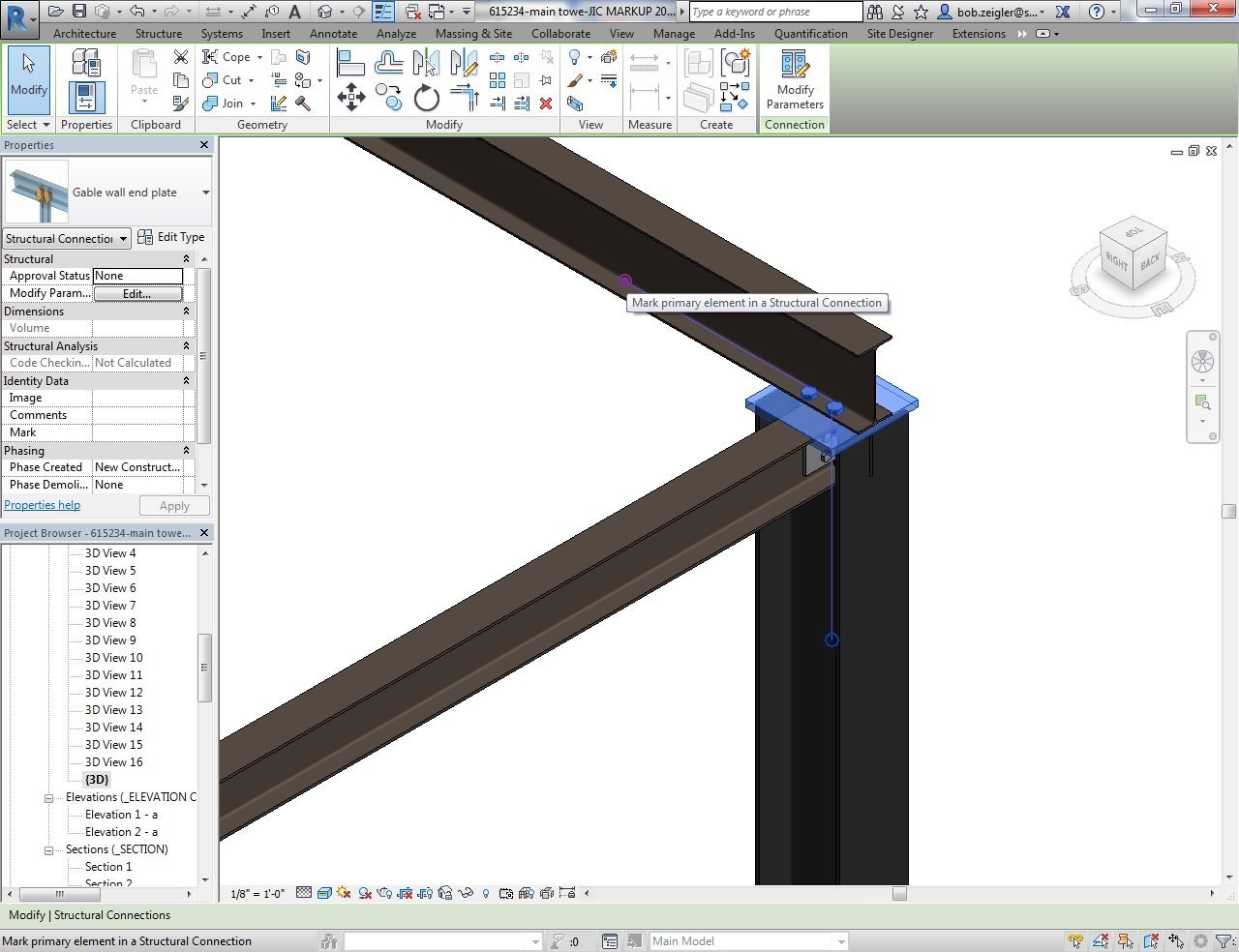Switch to the Annotate ribbon tab
Image resolution: width=1239 pixels, height=952 pixels.
click(333, 34)
